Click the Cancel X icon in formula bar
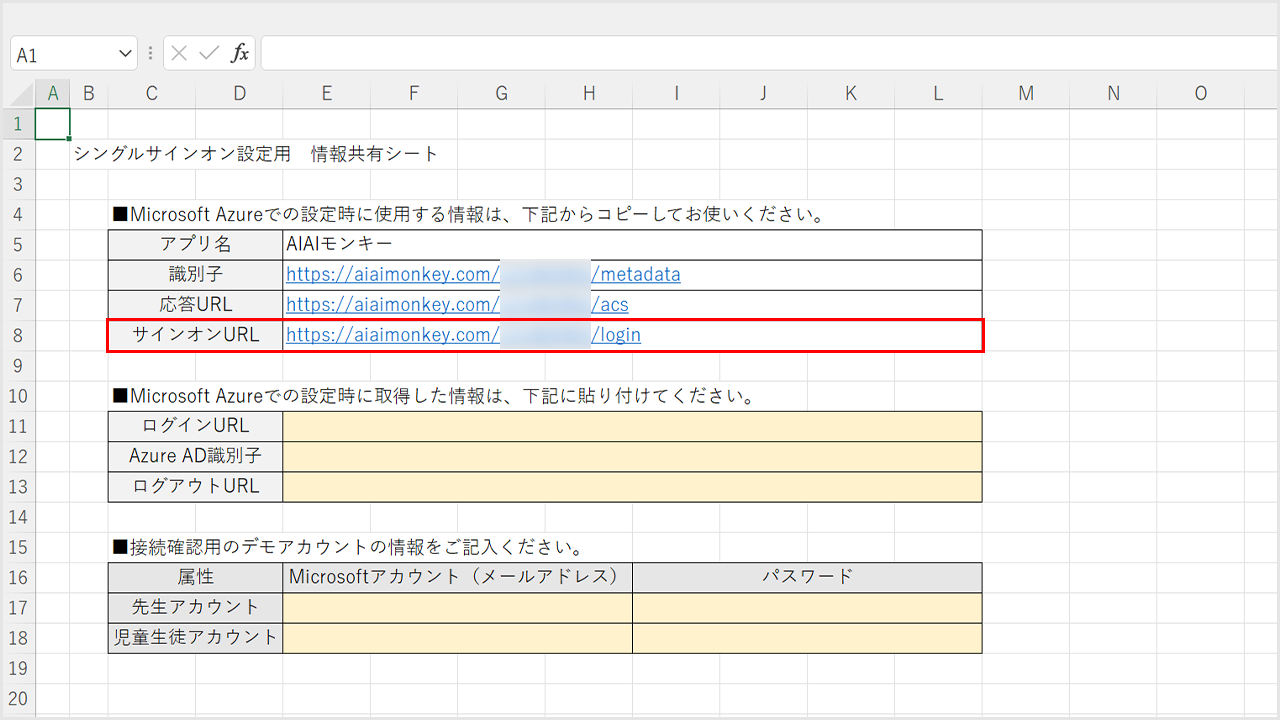 179,54
